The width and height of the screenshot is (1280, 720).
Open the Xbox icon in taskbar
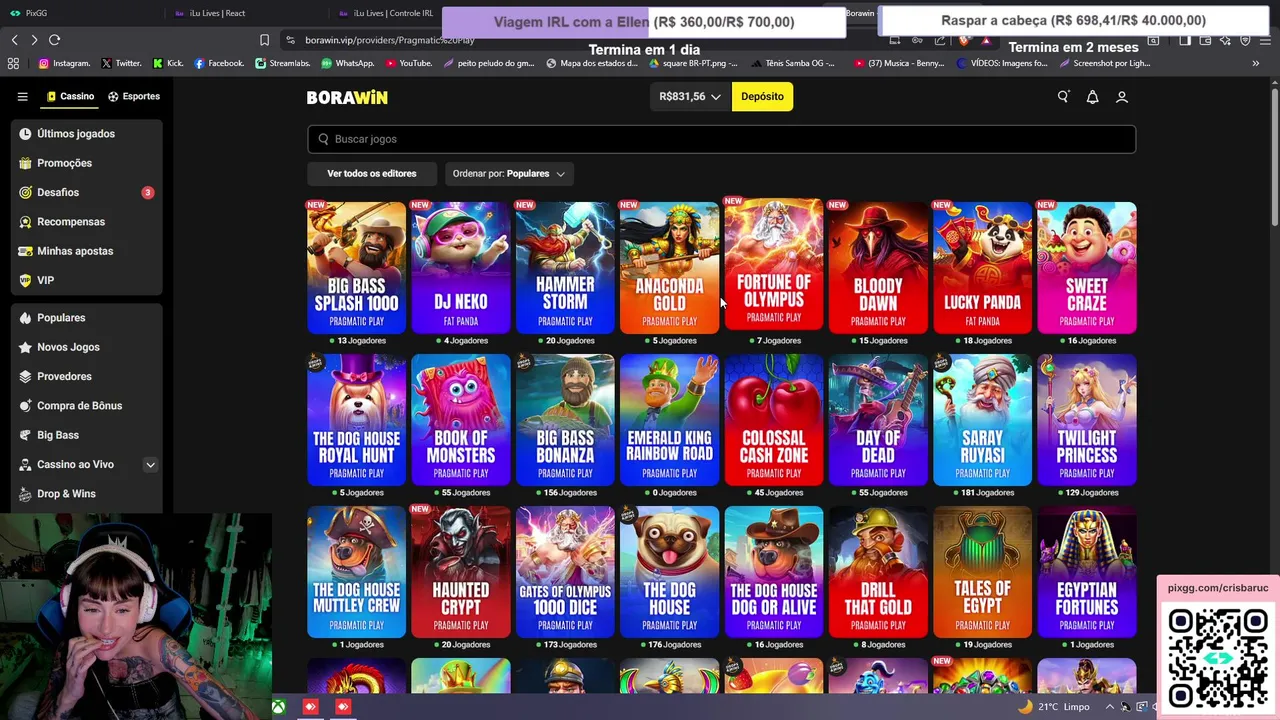point(279,707)
